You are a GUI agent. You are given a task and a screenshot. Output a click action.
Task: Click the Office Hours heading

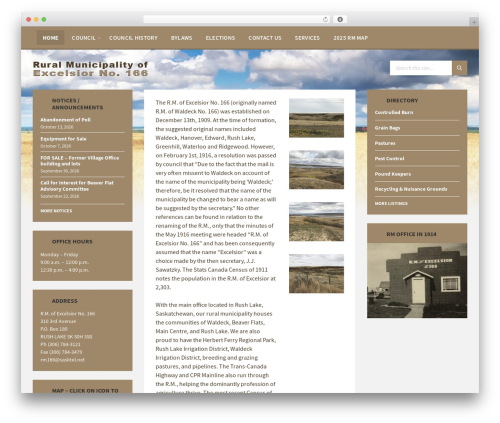pyautogui.click(x=72, y=242)
